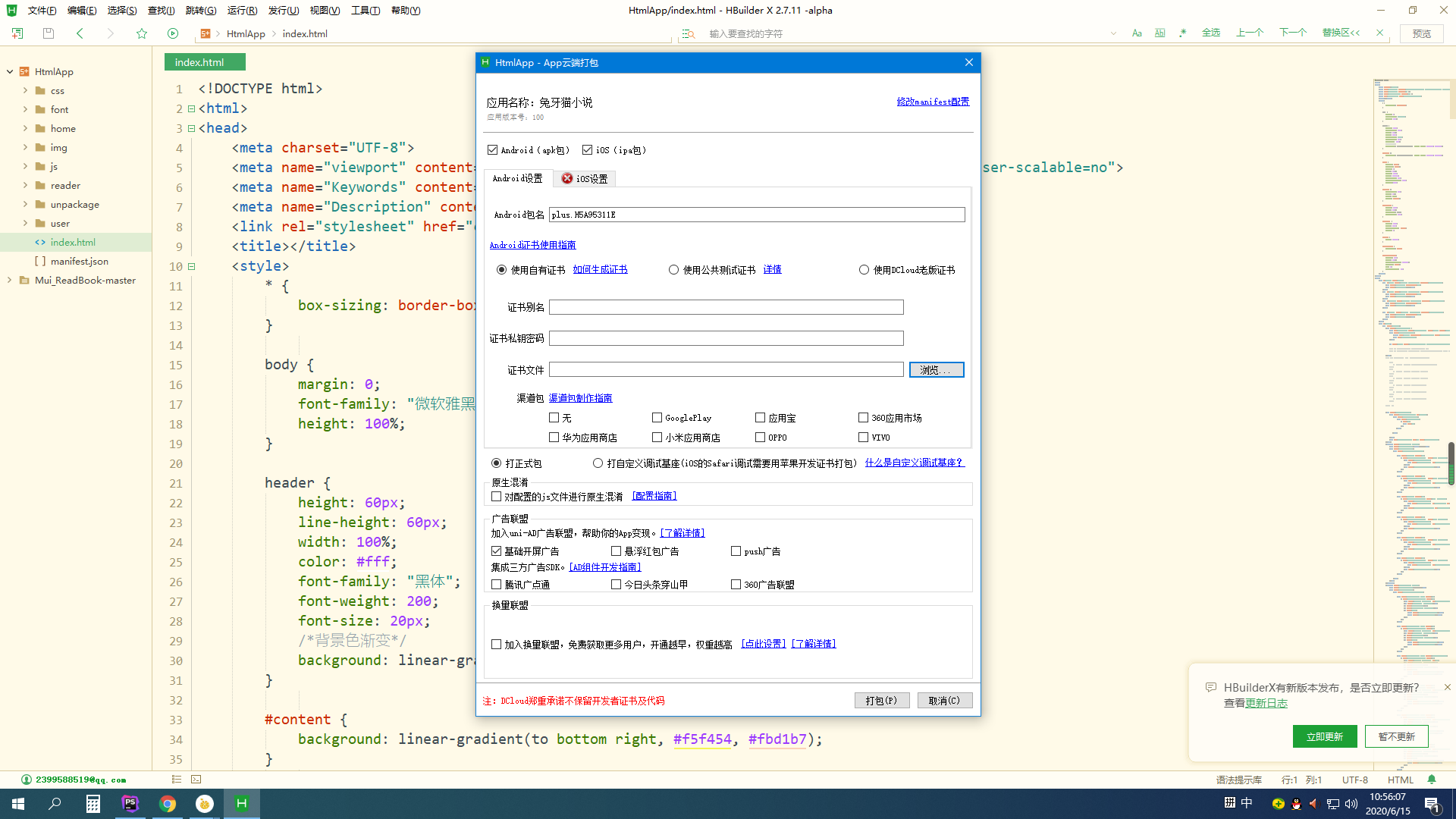Click the HBuilder X taskbar icon
Image resolution: width=1456 pixels, height=819 pixels.
click(242, 804)
